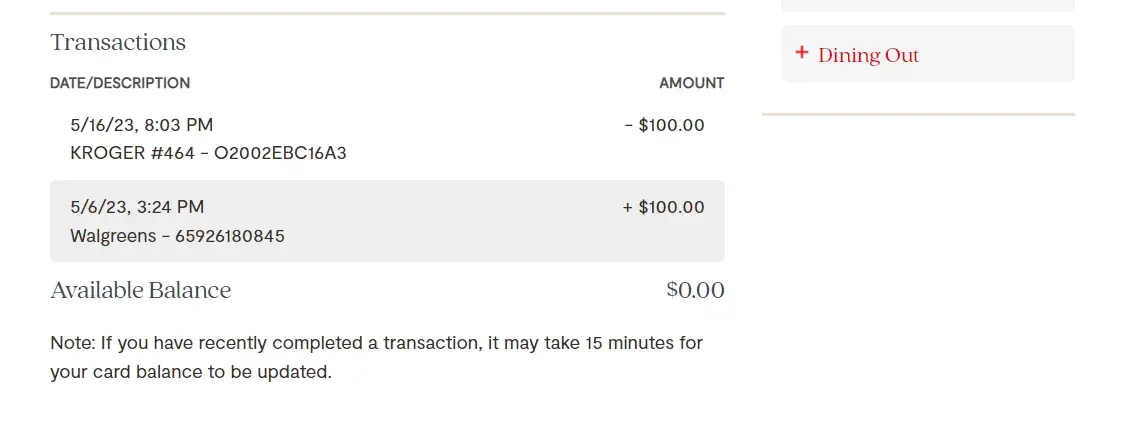Select the KROGER #464 transaction description
This screenshot has width=1125, height=435.
click(x=208, y=153)
